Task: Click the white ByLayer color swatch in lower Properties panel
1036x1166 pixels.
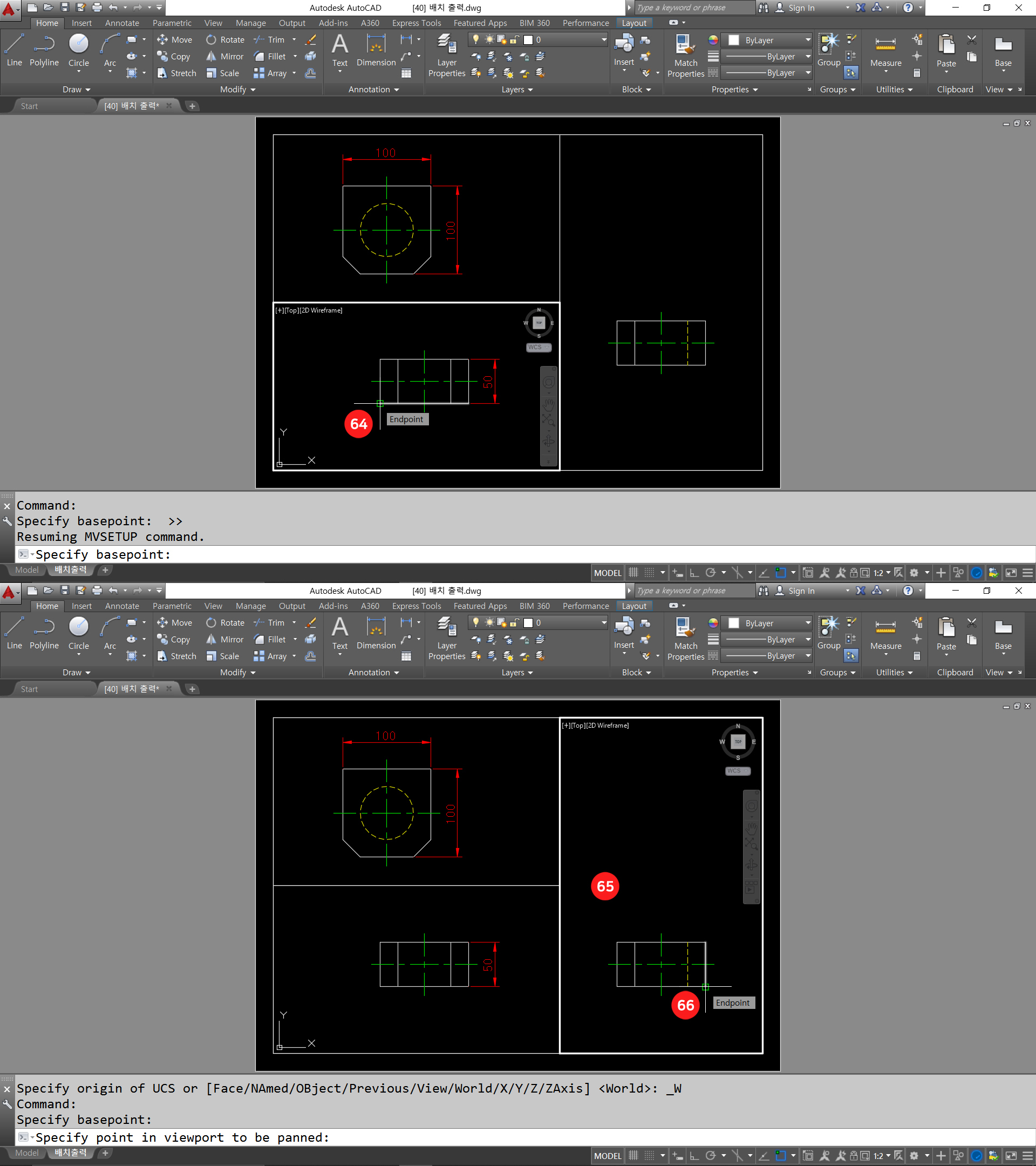Action: pyautogui.click(x=734, y=623)
